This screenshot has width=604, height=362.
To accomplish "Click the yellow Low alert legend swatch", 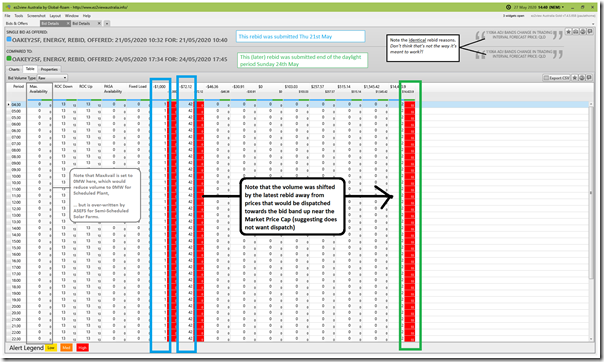I will pyautogui.click(x=51, y=348).
